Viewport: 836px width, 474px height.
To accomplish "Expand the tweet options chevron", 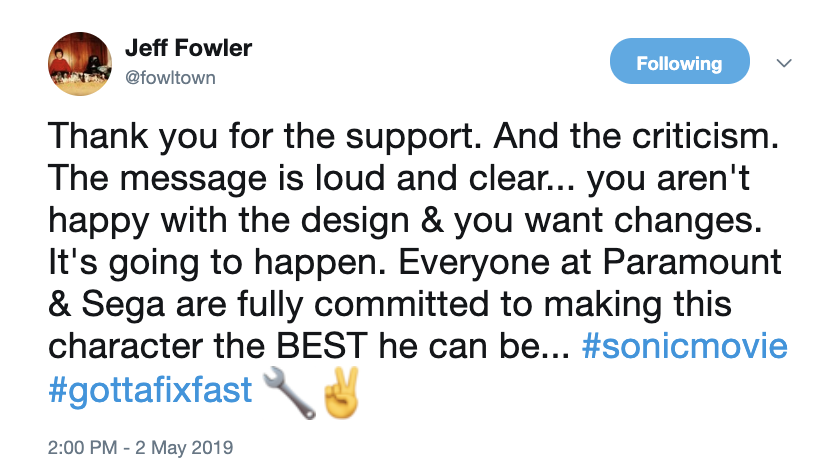I will click(x=784, y=63).
